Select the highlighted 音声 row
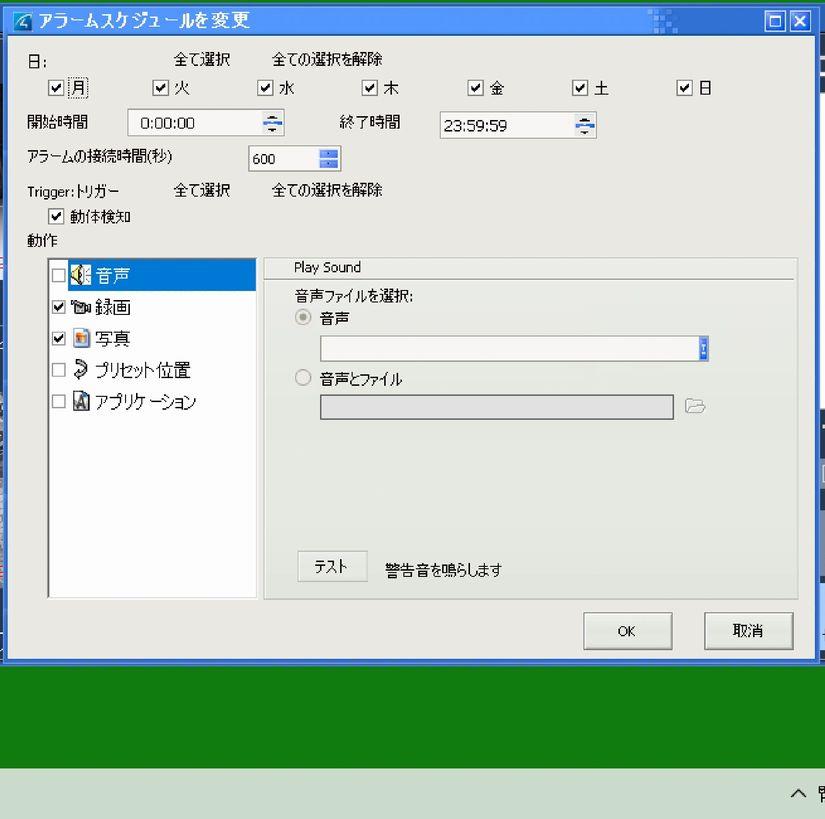 point(152,275)
